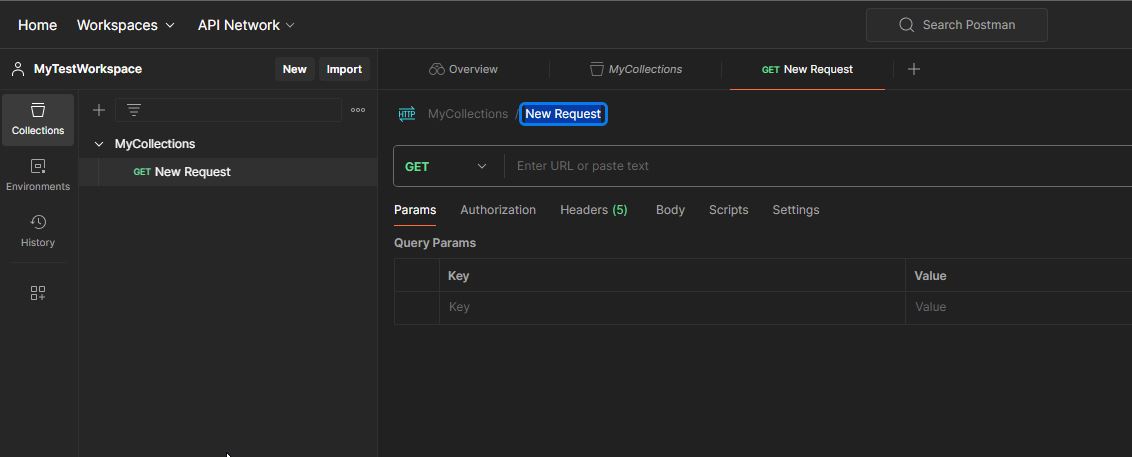Open the GET method dropdown
The width and height of the screenshot is (1132, 457).
[448, 166]
